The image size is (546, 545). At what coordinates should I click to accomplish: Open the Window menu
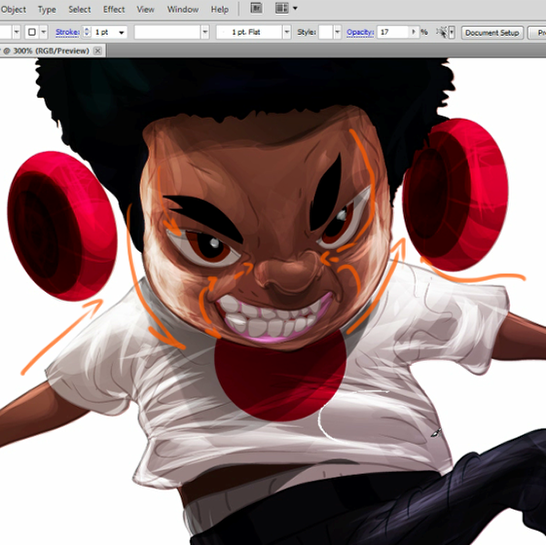point(182,9)
